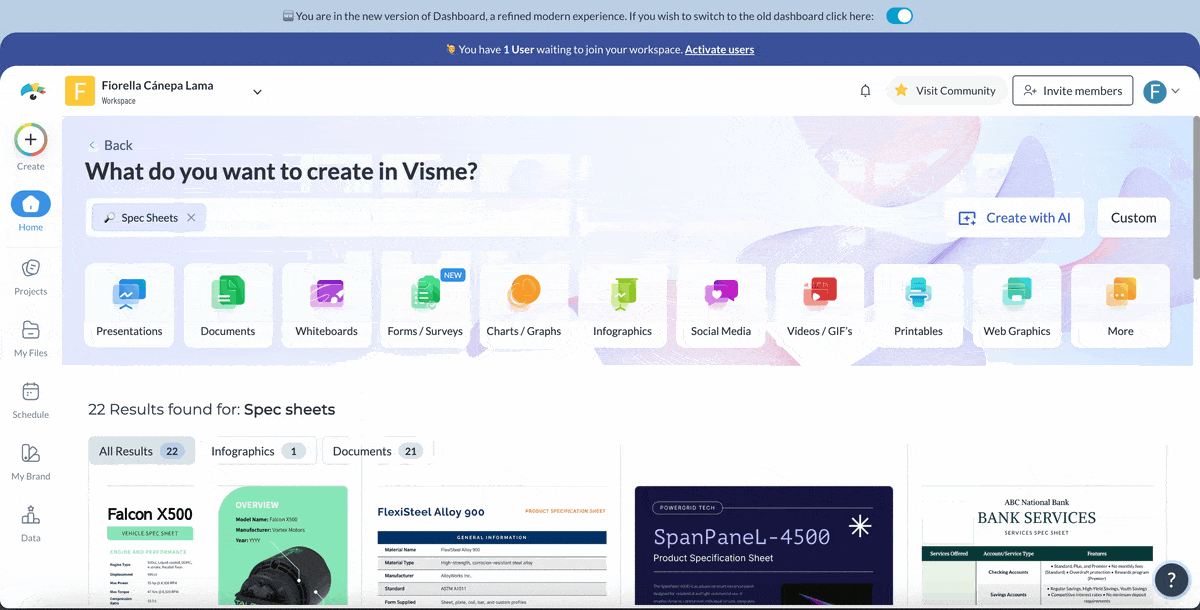Open the SpanPanel-4500 template thumbnail

pyautogui.click(x=763, y=545)
